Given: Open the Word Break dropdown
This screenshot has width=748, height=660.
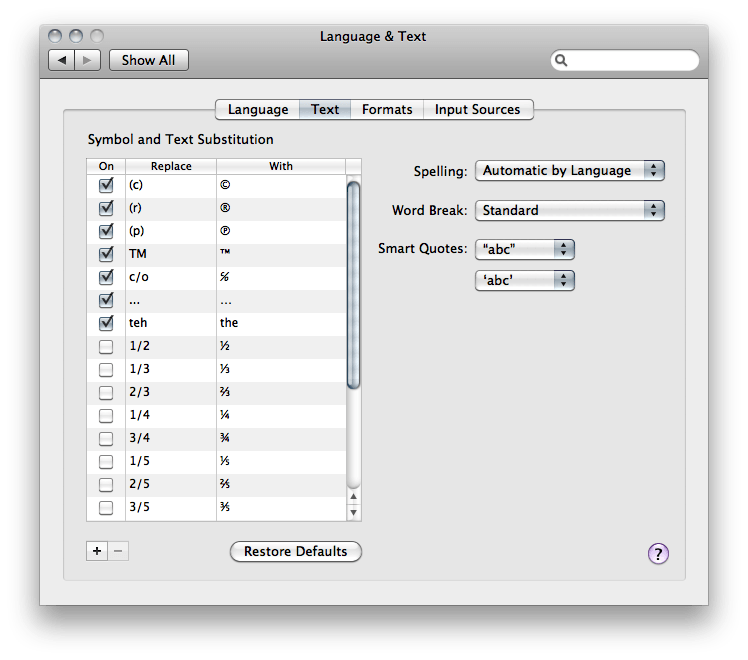Looking at the screenshot, I should click(569, 210).
